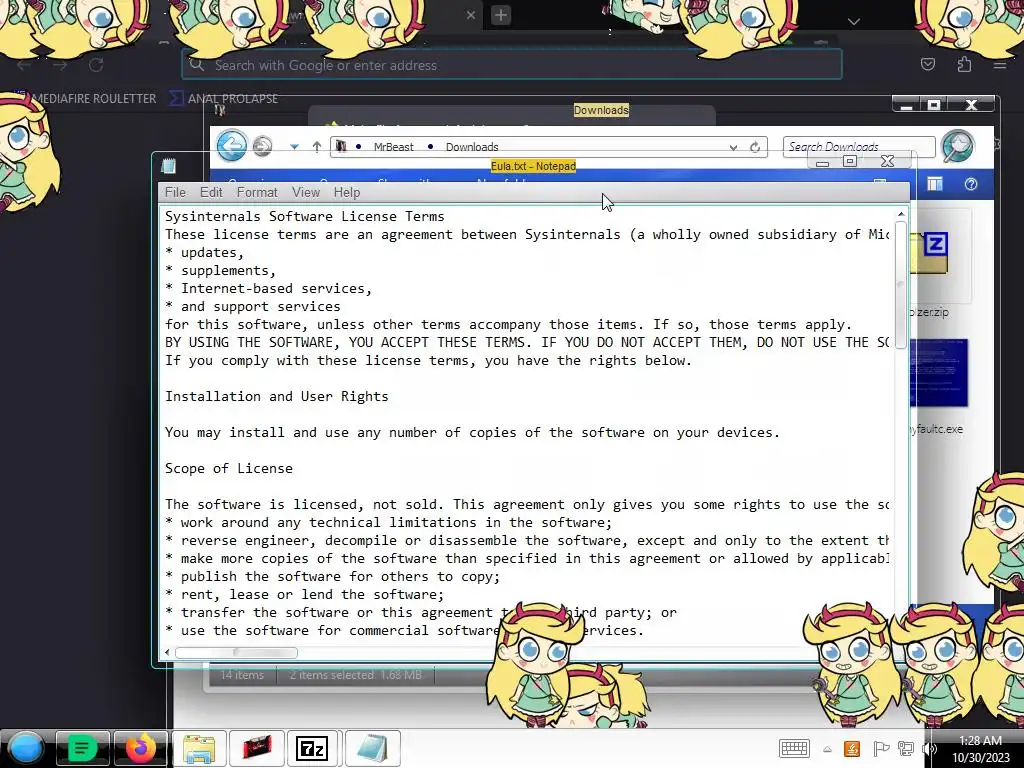Open Notepad from the taskbar
The image size is (1024, 768).
click(372, 748)
